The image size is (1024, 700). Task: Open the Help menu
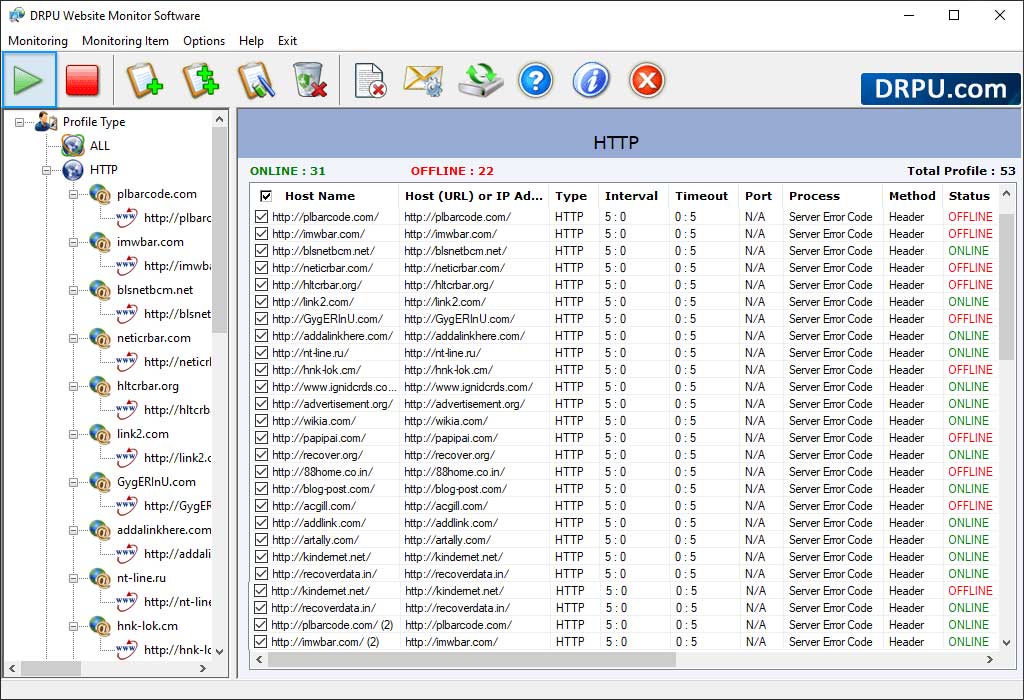click(251, 40)
